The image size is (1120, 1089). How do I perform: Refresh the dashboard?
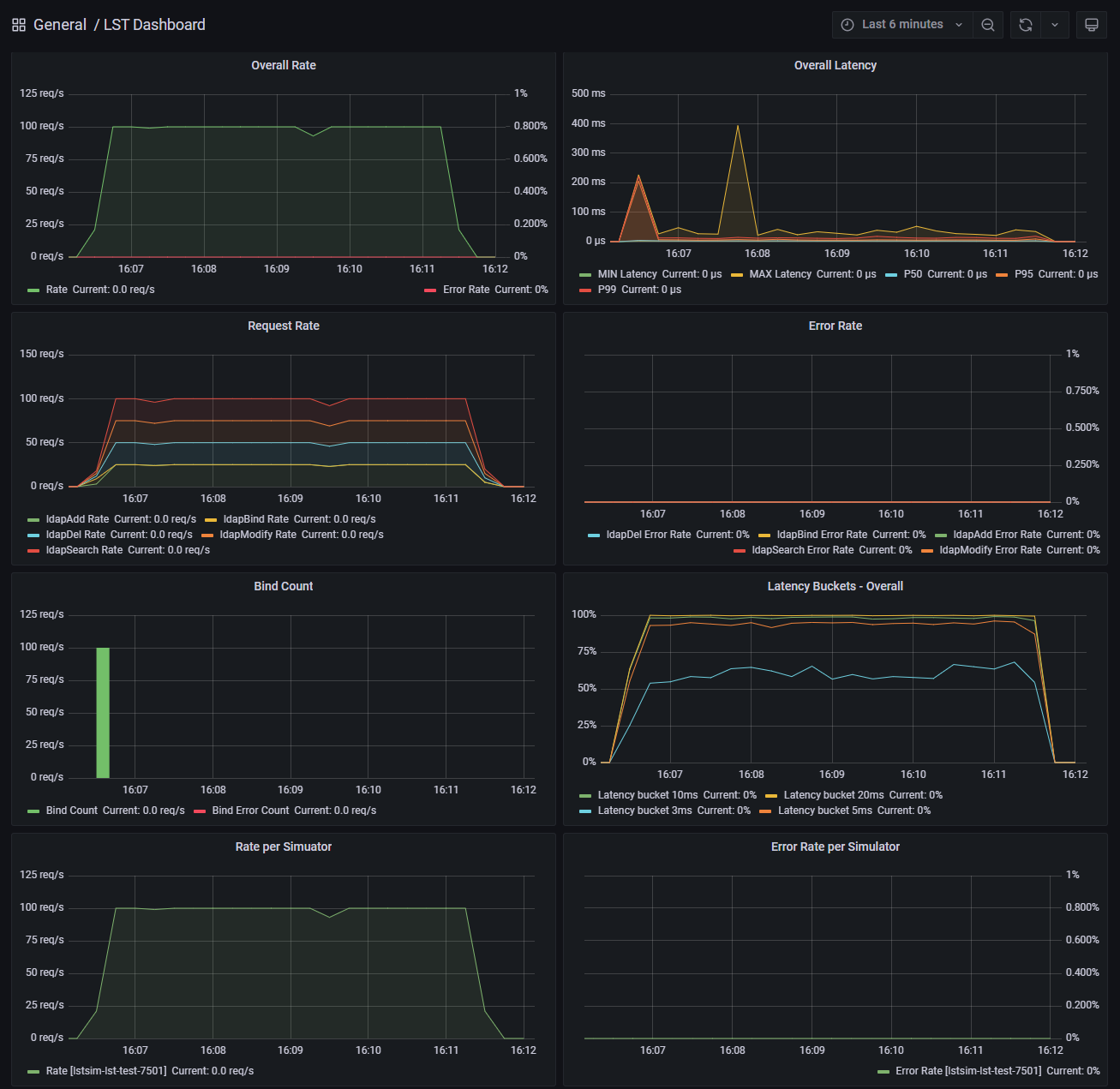coord(1025,25)
